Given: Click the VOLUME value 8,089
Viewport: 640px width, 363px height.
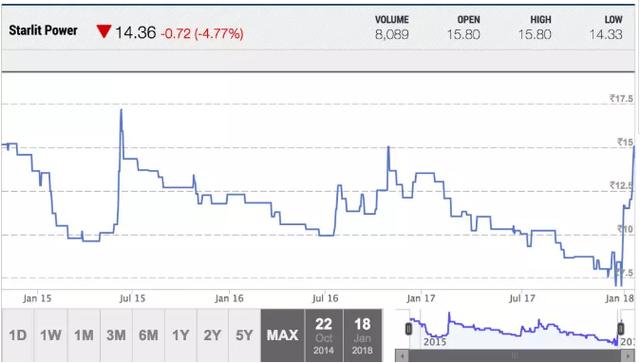Looking at the screenshot, I should (392, 34).
